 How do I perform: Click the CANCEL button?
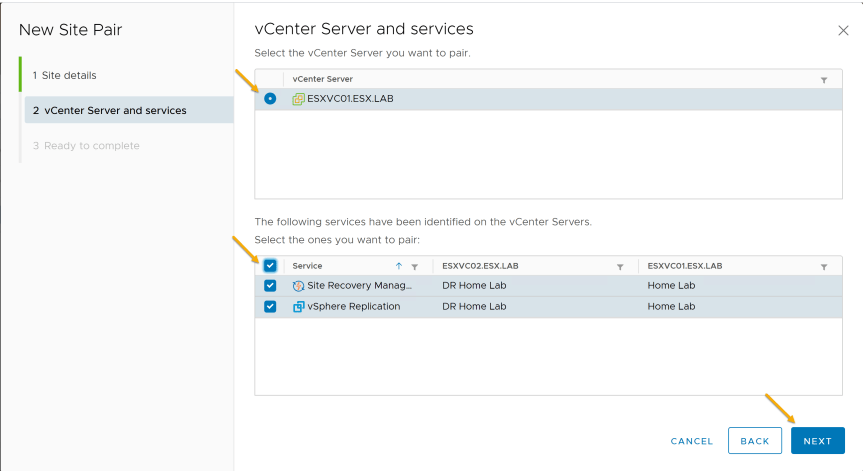pos(691,441)
